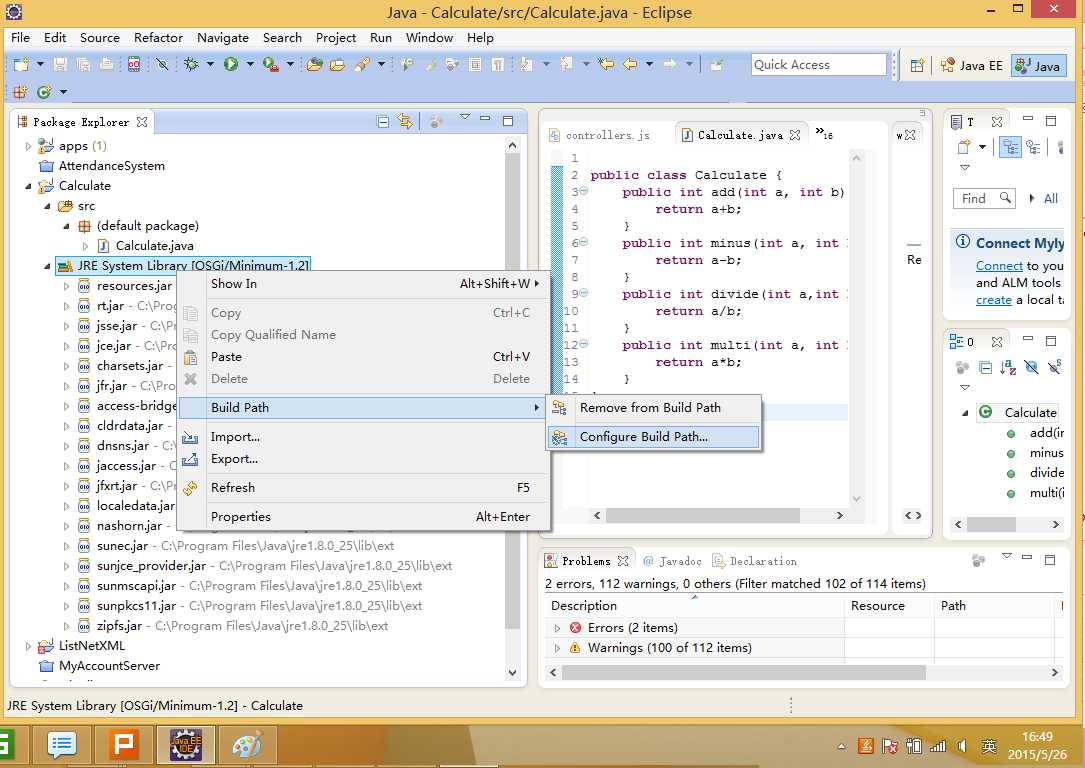Click the Skip All Breakpoints icon
Viewport: 1085px width, 768px height.
[x=162, y=64]
